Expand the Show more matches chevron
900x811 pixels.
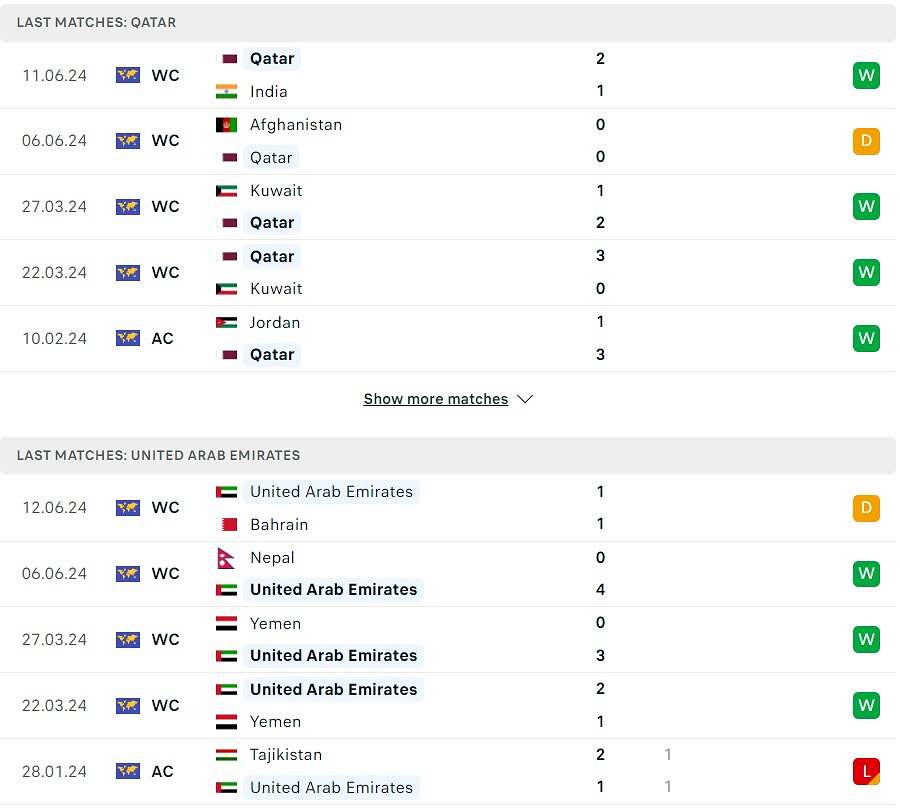tap(525, 399)
